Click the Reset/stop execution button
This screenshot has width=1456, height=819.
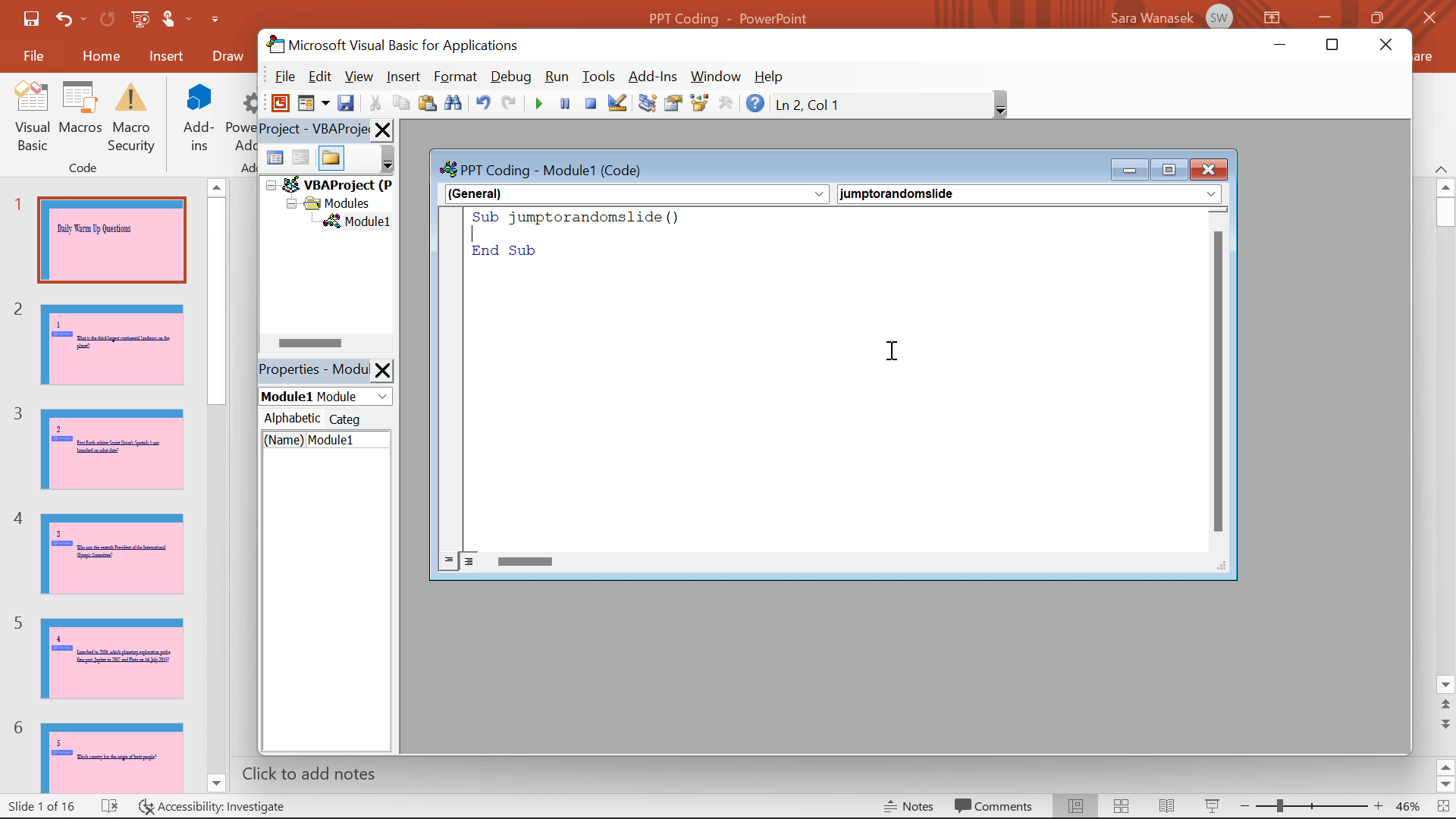pyautogui.click(x=591, y=104)
